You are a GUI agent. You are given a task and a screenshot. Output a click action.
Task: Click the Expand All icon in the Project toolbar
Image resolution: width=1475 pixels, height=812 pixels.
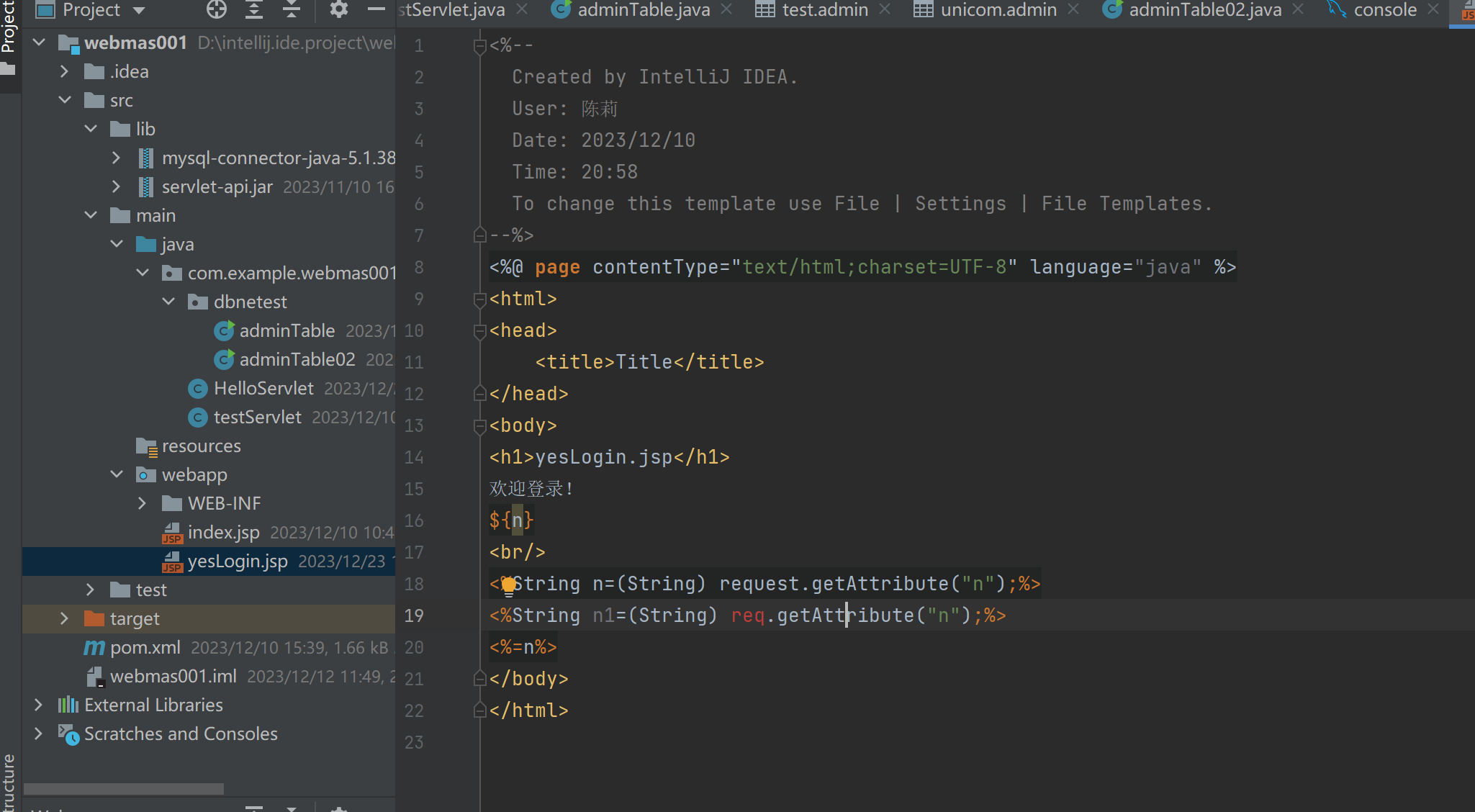254,9
